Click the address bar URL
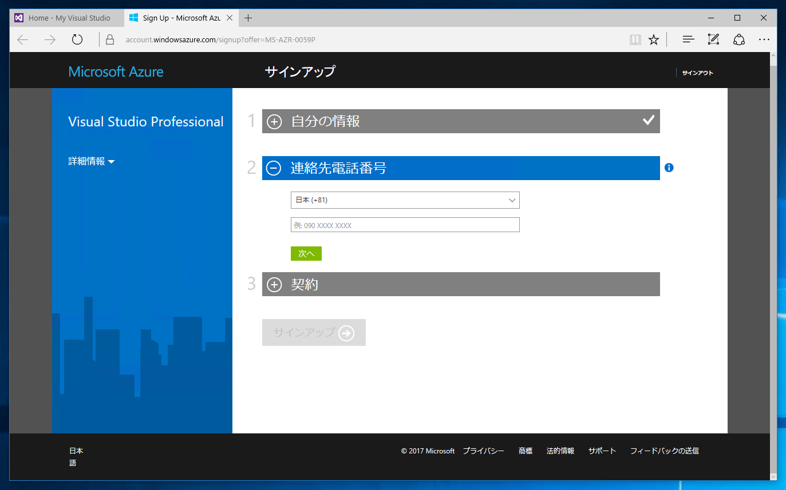The height and width of the screenshot is (490, 786). point(220,40)
